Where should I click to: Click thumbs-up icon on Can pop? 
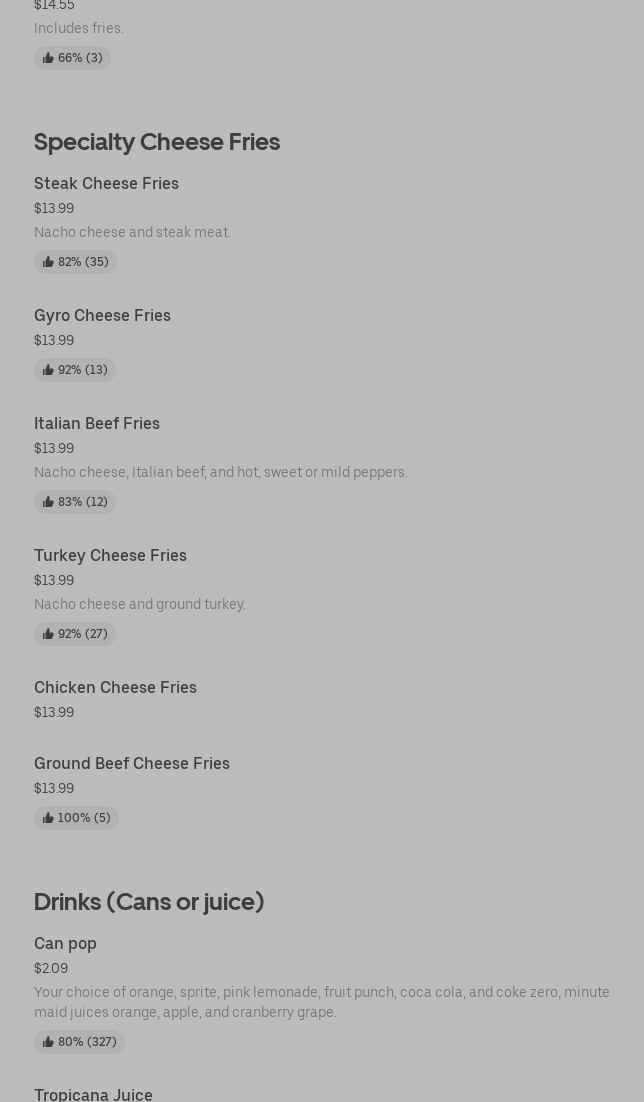pyautogui.click(x=48, y=1042)
